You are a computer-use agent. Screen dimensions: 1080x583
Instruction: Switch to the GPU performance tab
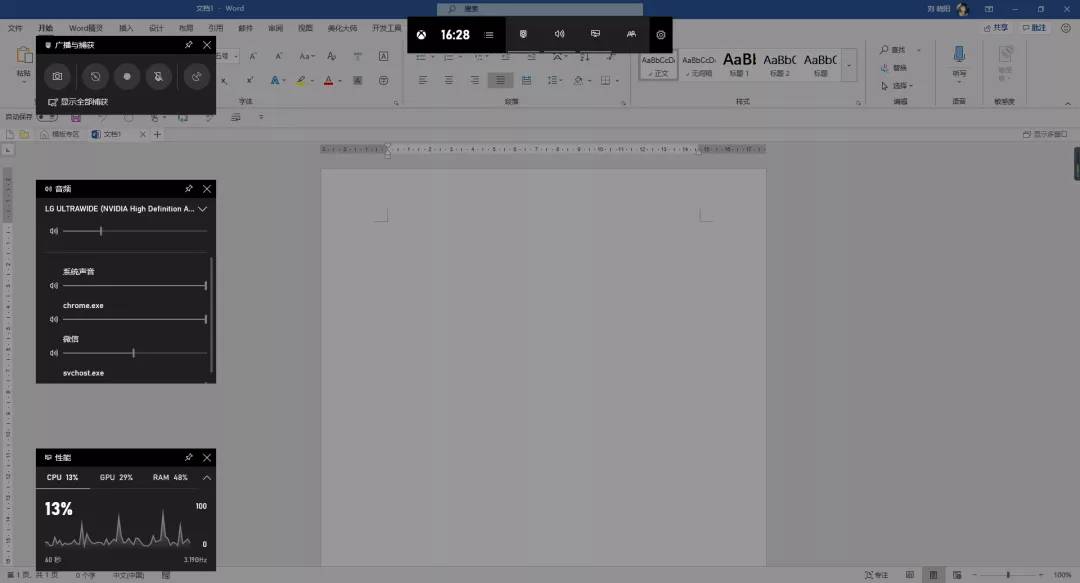point(116,478)
